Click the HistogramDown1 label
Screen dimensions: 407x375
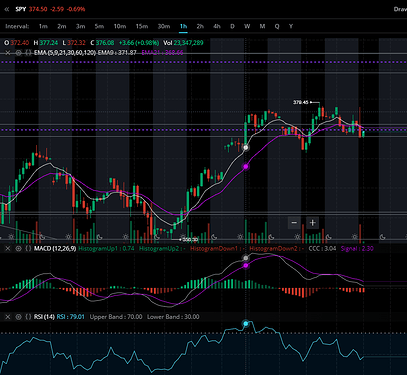(x=217, y=248)
